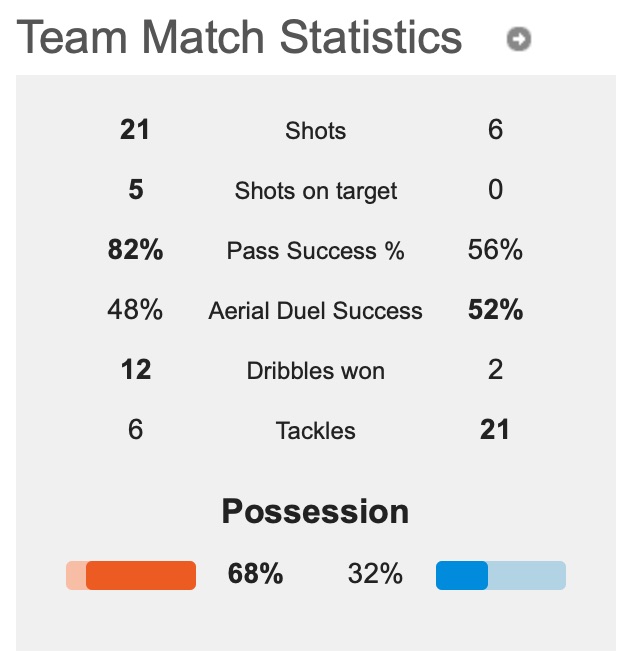This screenshot has height=656, width=628.
Task: Select the Shots on target label
Action: [315, 191]
